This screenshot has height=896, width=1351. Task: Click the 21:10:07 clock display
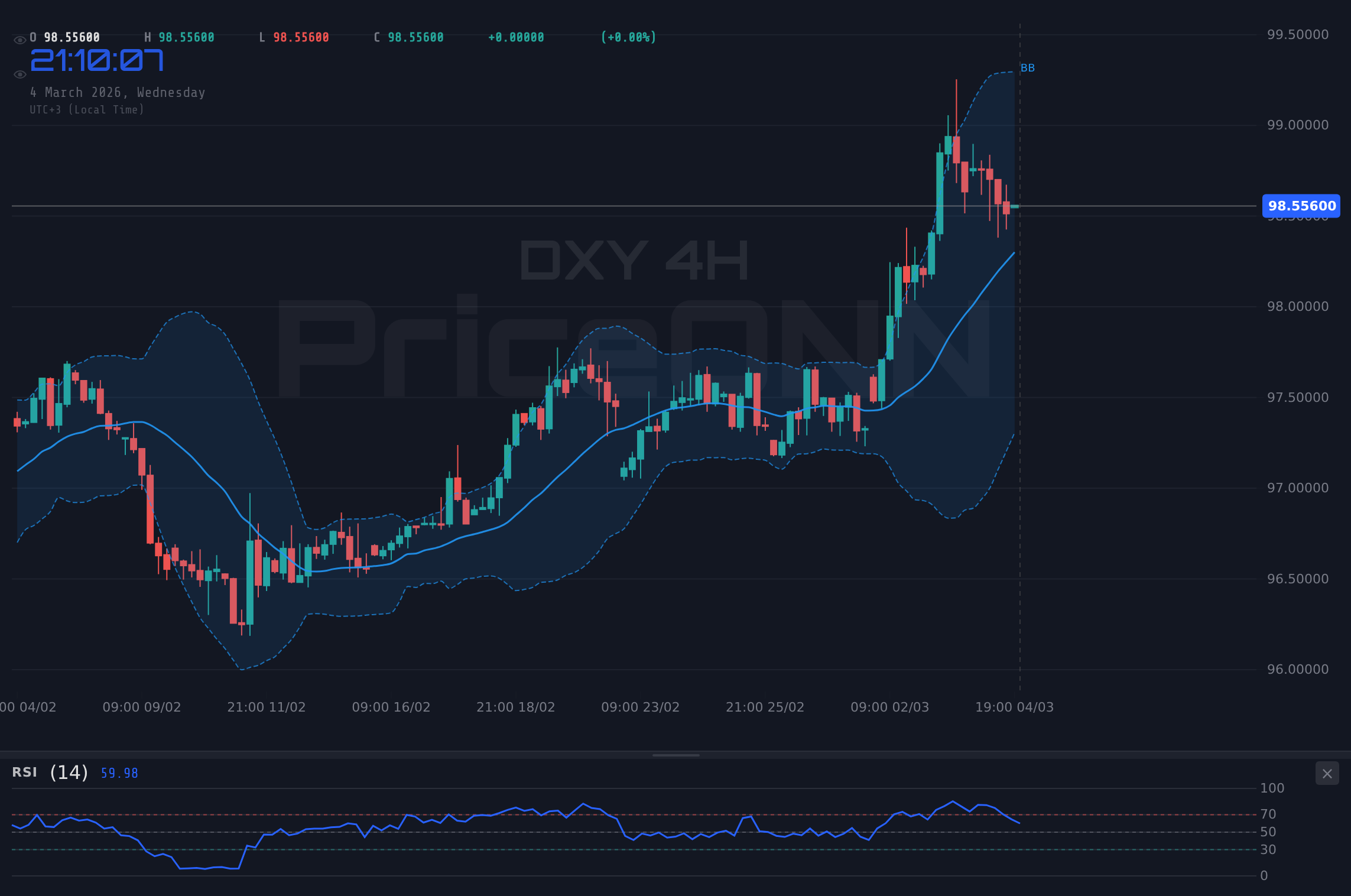click(97, 60)
